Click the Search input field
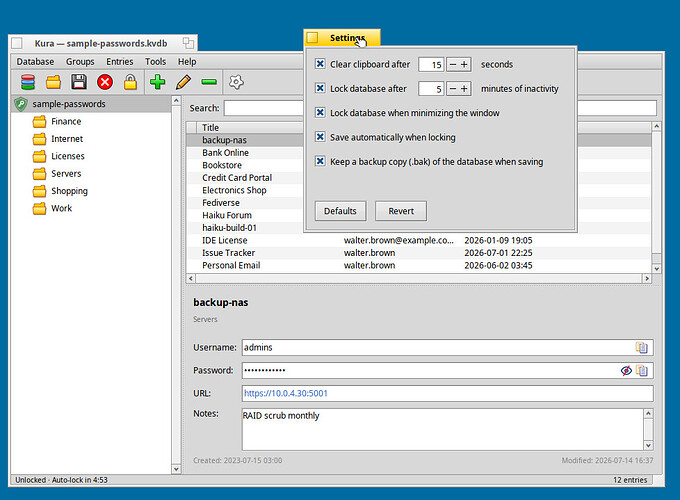The image size is (680, 500). point(264,108)
